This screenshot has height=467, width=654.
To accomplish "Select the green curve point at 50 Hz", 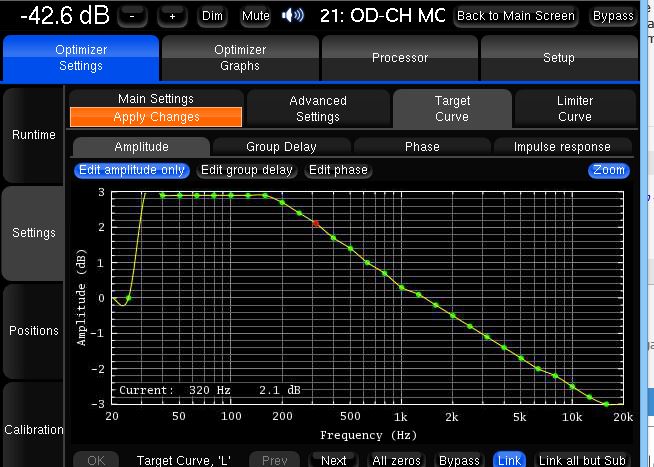I will pos(180,196).
